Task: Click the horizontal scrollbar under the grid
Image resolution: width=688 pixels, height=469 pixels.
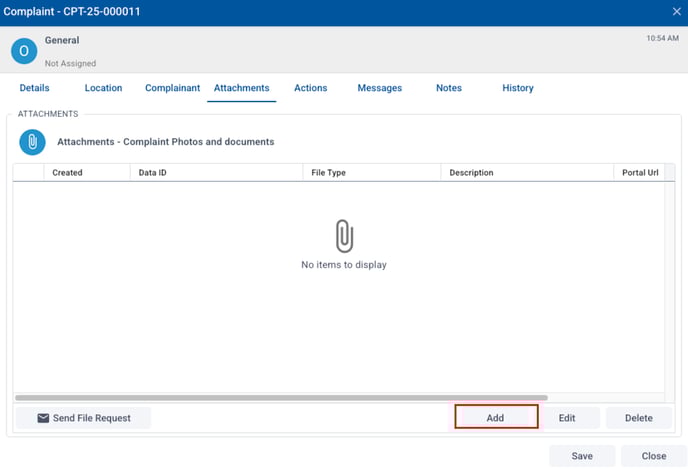Action: pyautogui.click(x=281, y=397)
